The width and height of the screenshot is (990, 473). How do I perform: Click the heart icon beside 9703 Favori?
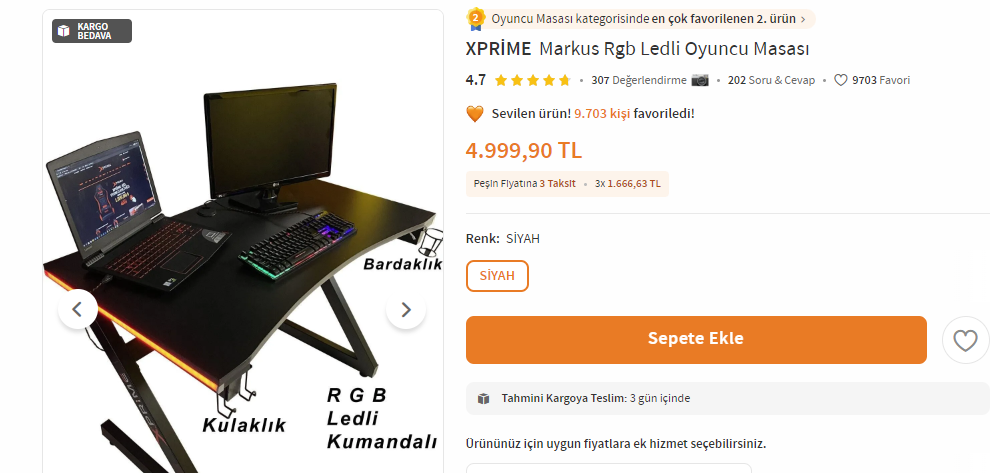[x=840, y=80]
